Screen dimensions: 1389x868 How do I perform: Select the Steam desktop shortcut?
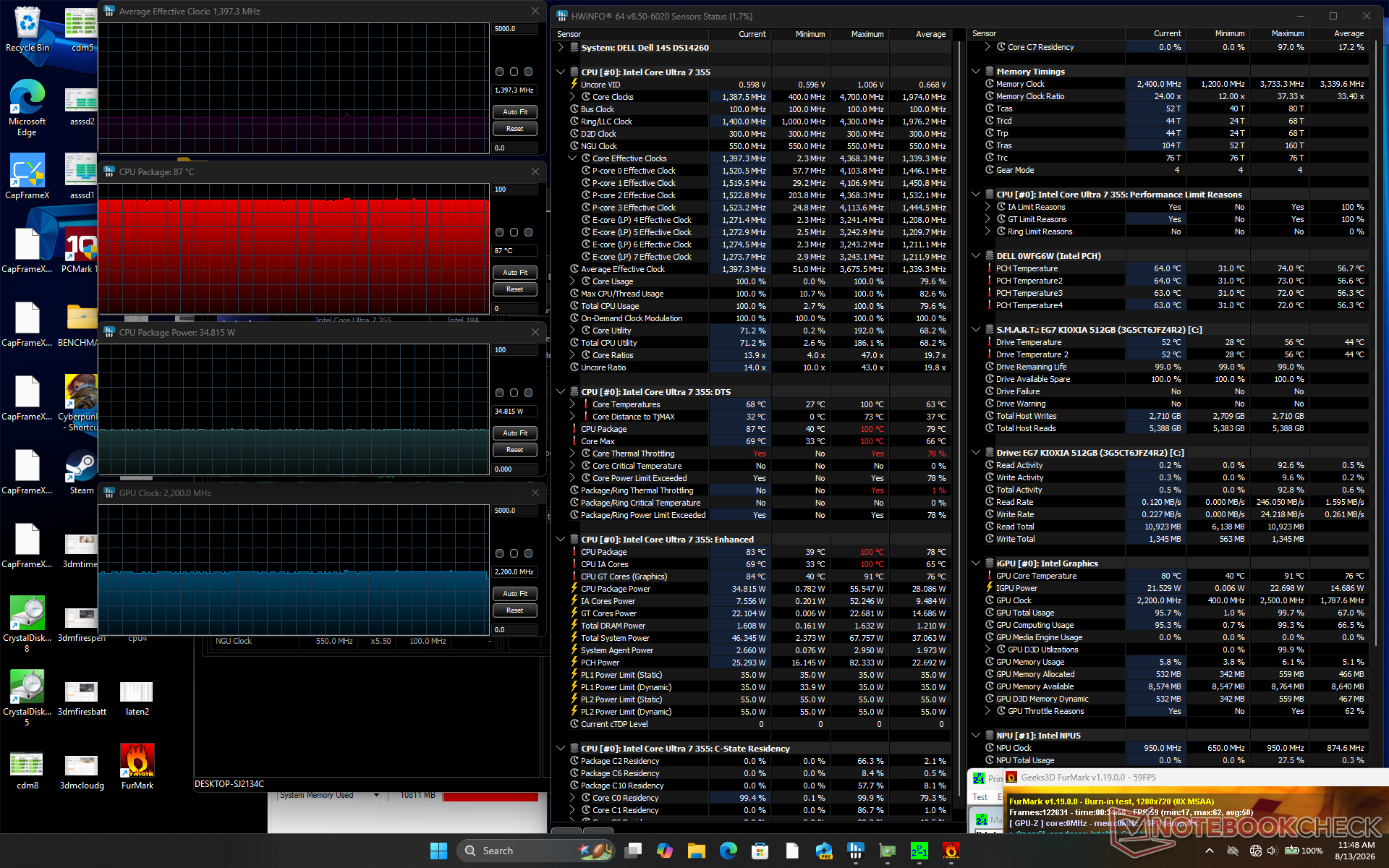coord(81,472)
